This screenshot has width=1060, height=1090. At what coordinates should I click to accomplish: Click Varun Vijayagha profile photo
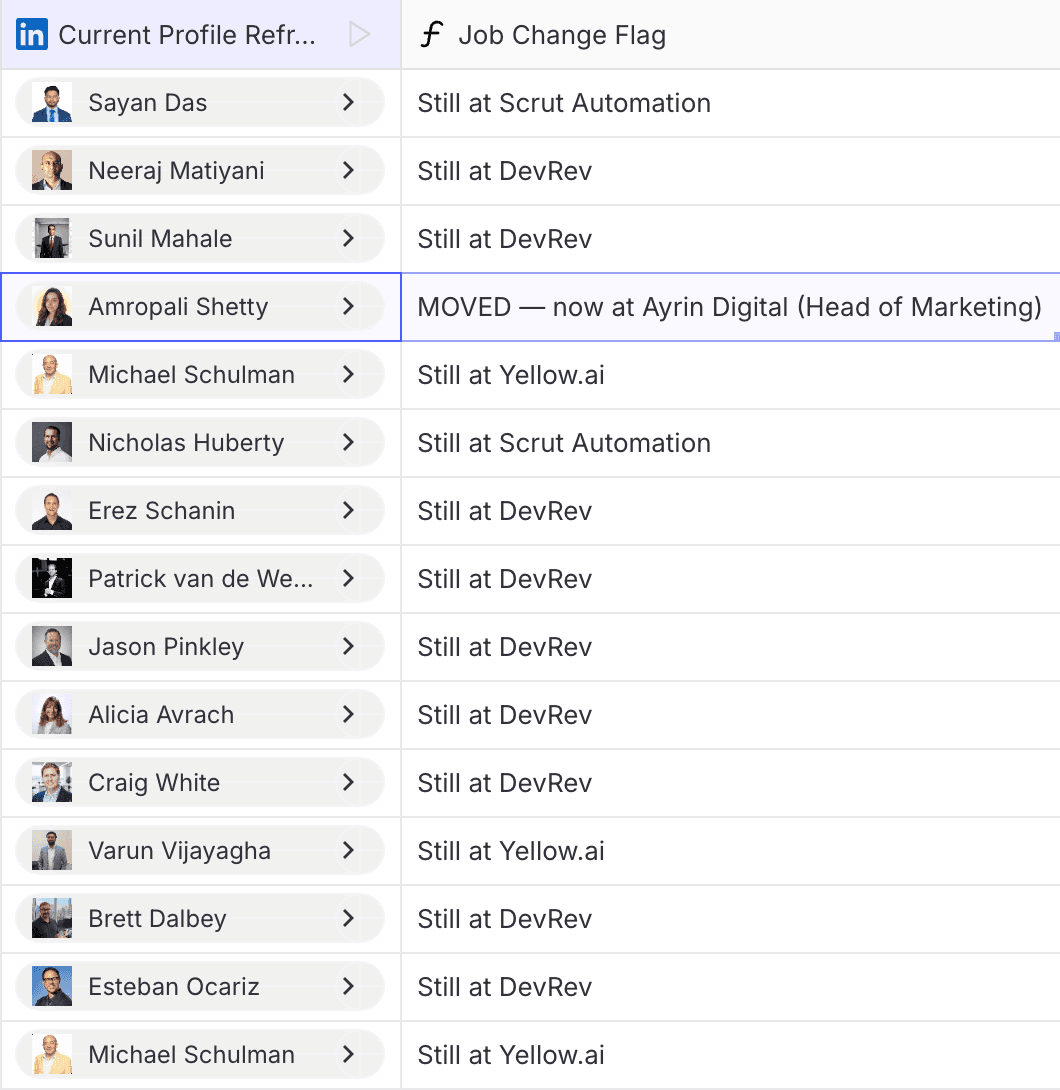click(52, 850)
